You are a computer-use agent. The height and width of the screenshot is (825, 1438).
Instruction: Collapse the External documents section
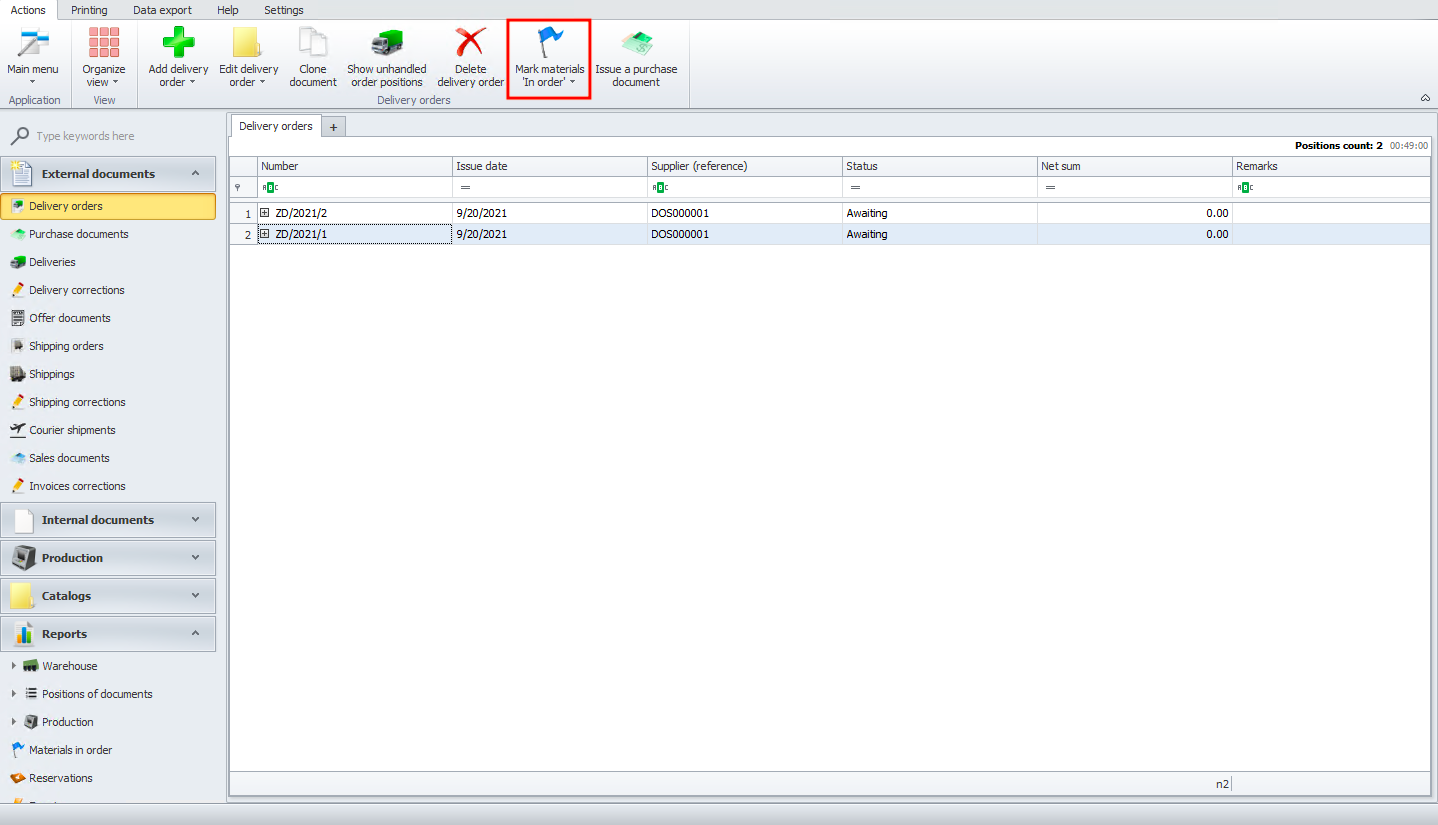coord(195,173)
